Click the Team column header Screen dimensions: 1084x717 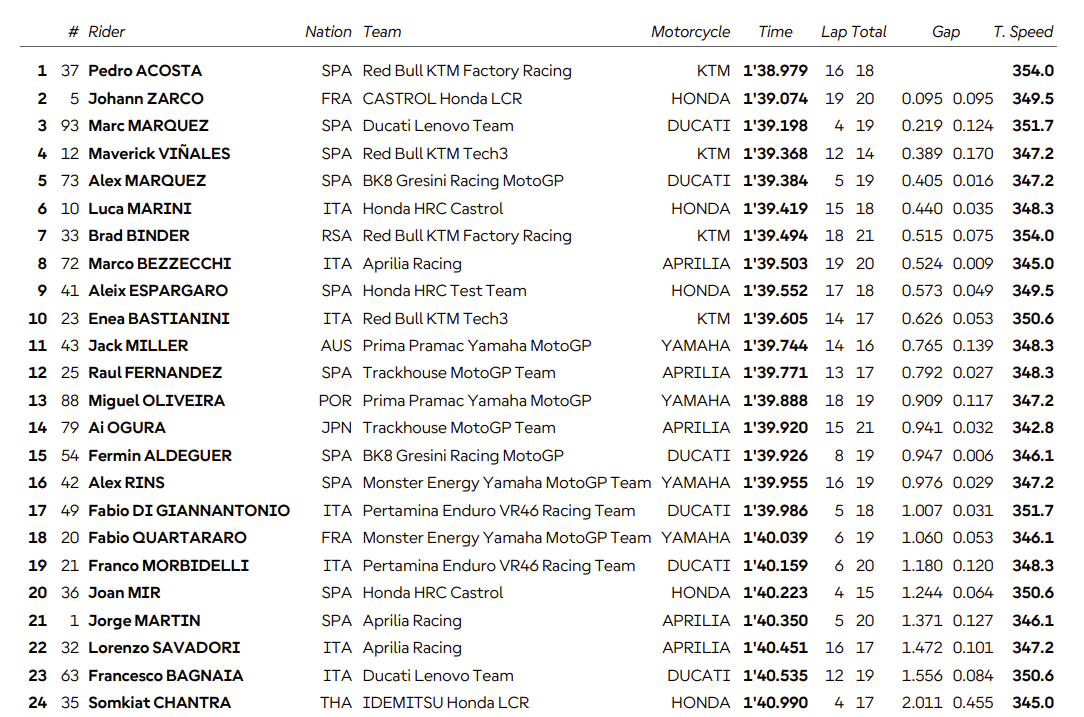point(382,32)
